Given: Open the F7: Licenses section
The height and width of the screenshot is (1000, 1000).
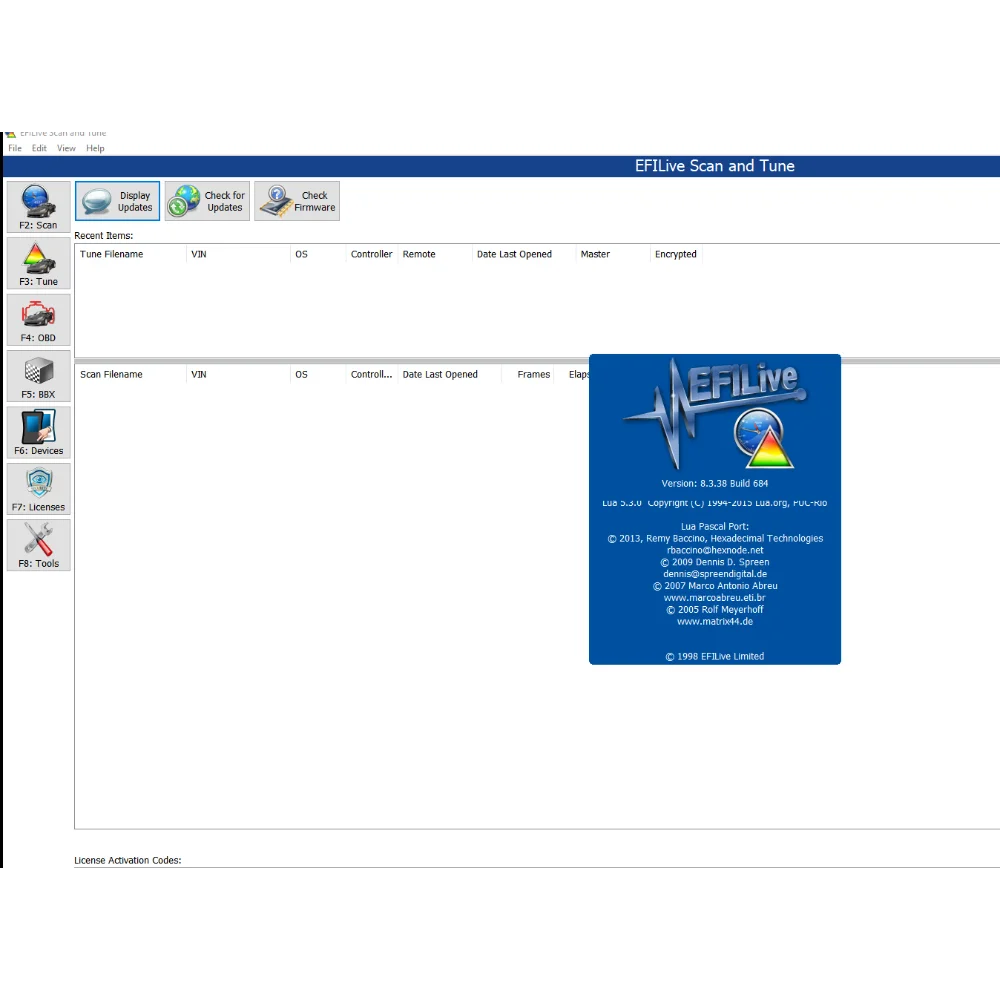Looking at the screenshot, I should [37, 488].
